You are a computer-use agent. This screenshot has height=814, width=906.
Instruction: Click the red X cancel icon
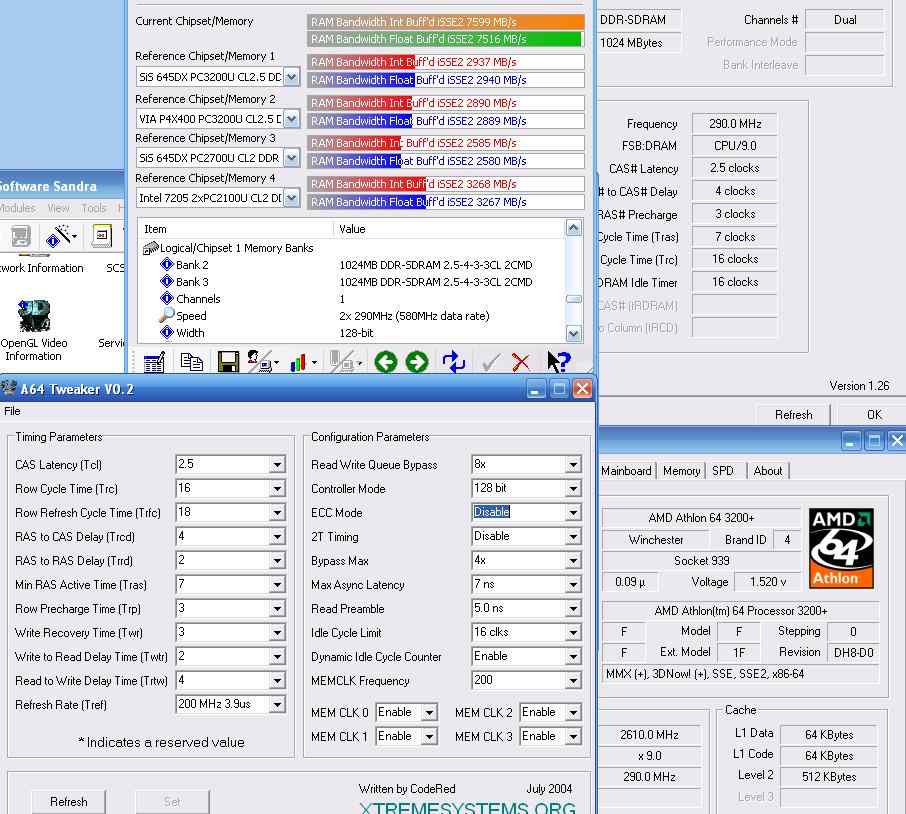(x=521, y=363)
